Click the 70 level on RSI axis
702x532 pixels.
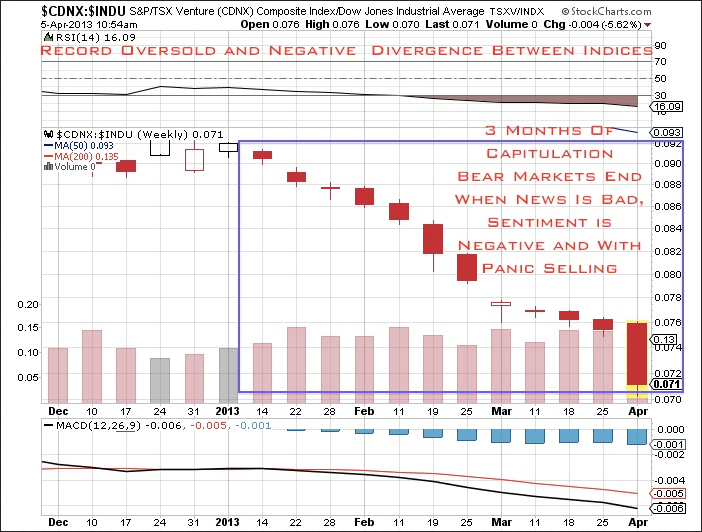tap(660, 61)
